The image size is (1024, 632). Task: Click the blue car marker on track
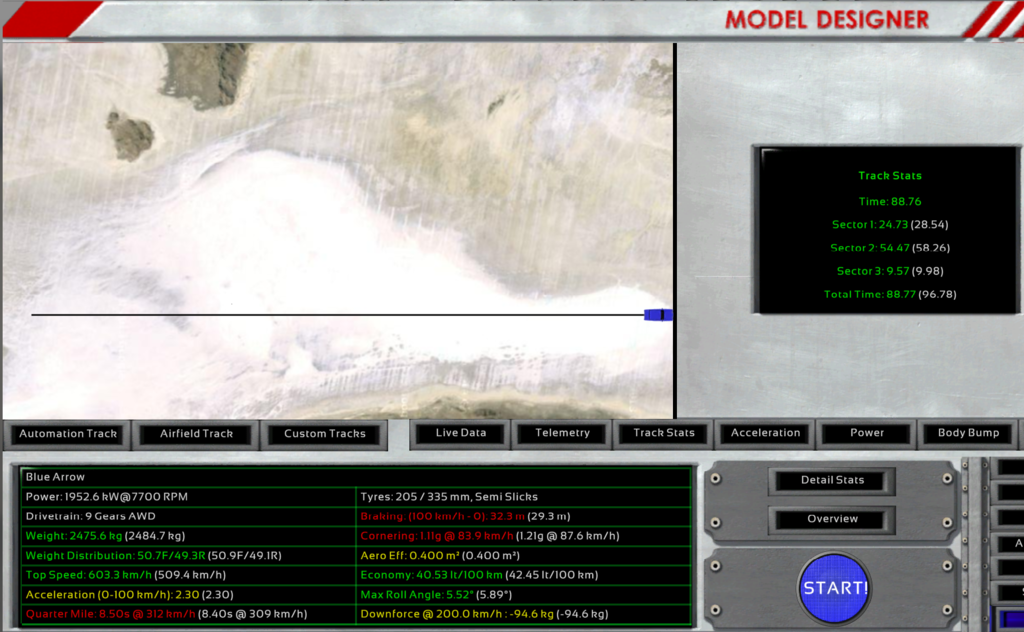(657, 315)
